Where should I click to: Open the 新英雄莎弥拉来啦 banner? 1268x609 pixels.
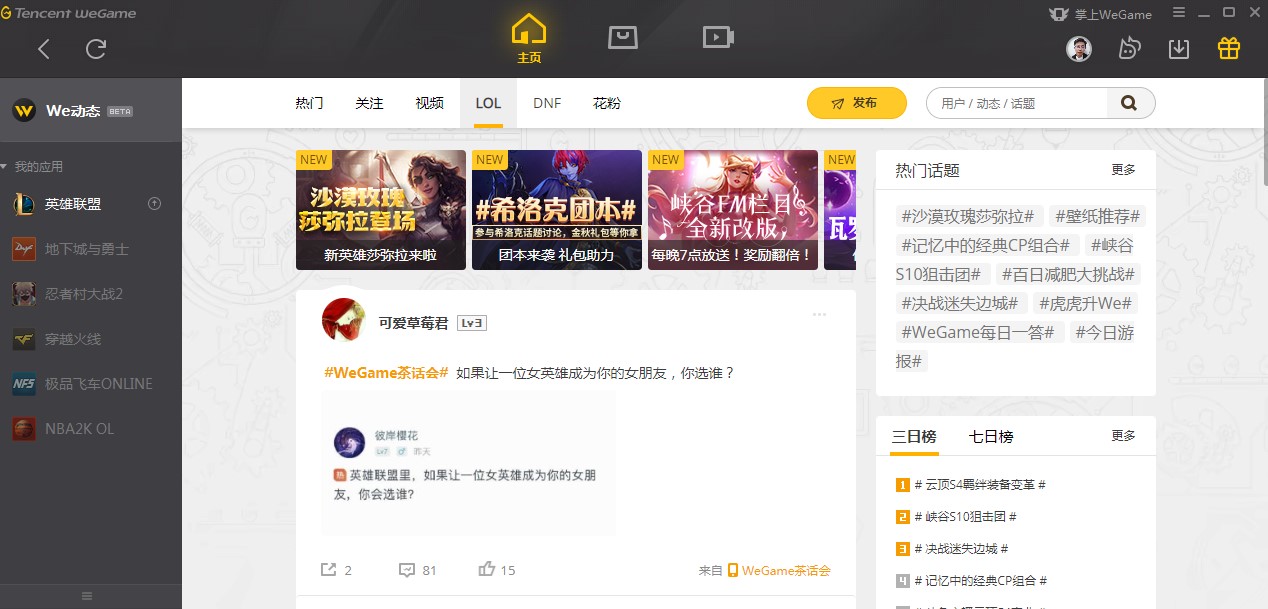[381, 210]
